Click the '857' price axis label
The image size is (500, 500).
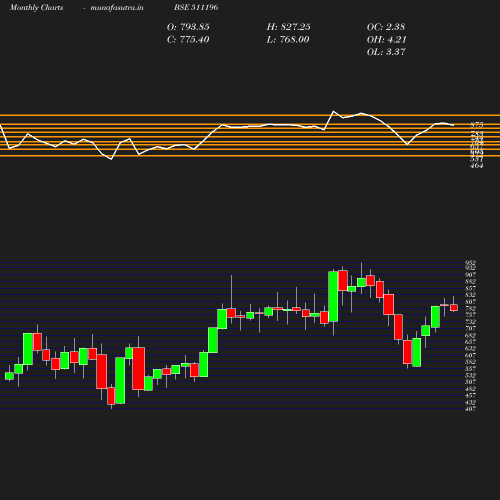(x=471, y=288)
